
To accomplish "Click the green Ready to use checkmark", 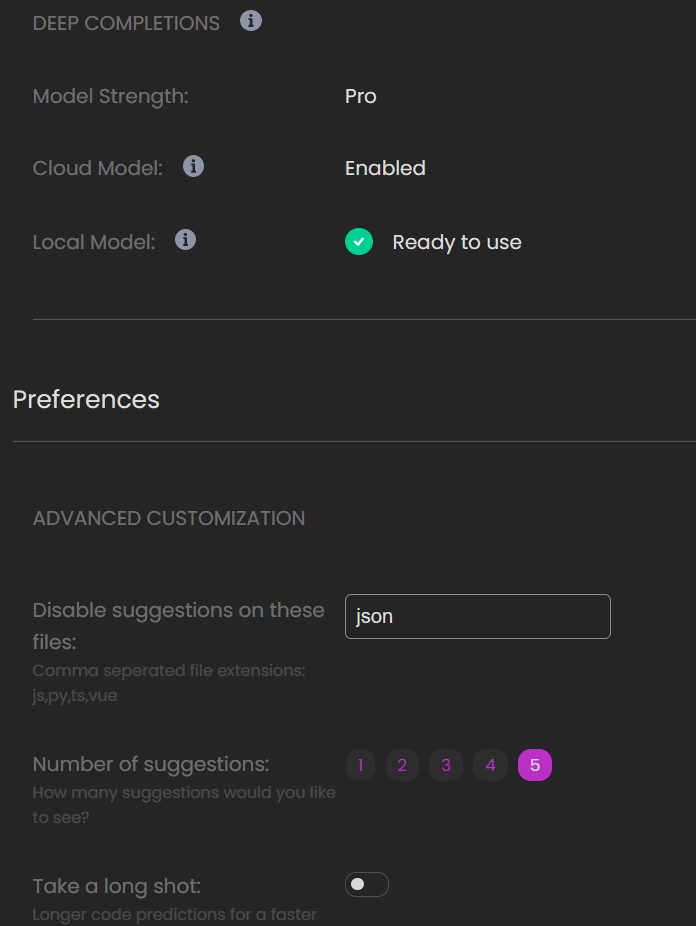I will tap(359, 242).
